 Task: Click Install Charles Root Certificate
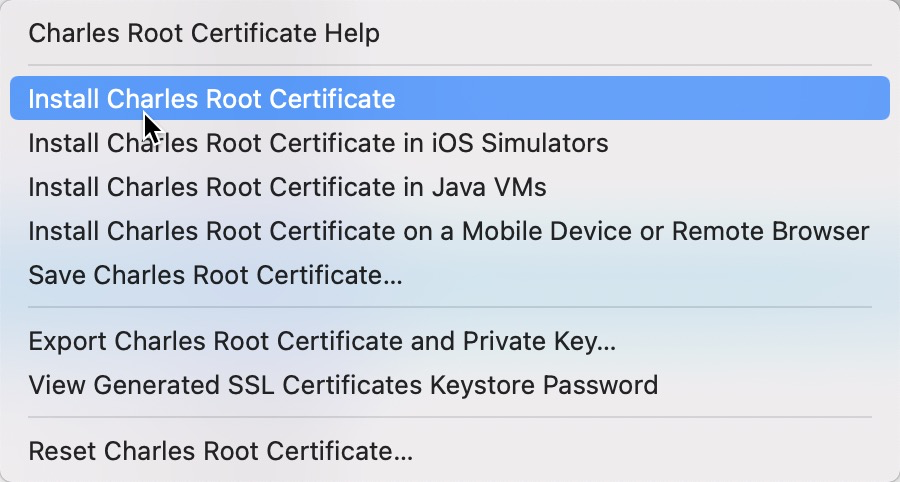pyautogui.click(x=212, y=99)
